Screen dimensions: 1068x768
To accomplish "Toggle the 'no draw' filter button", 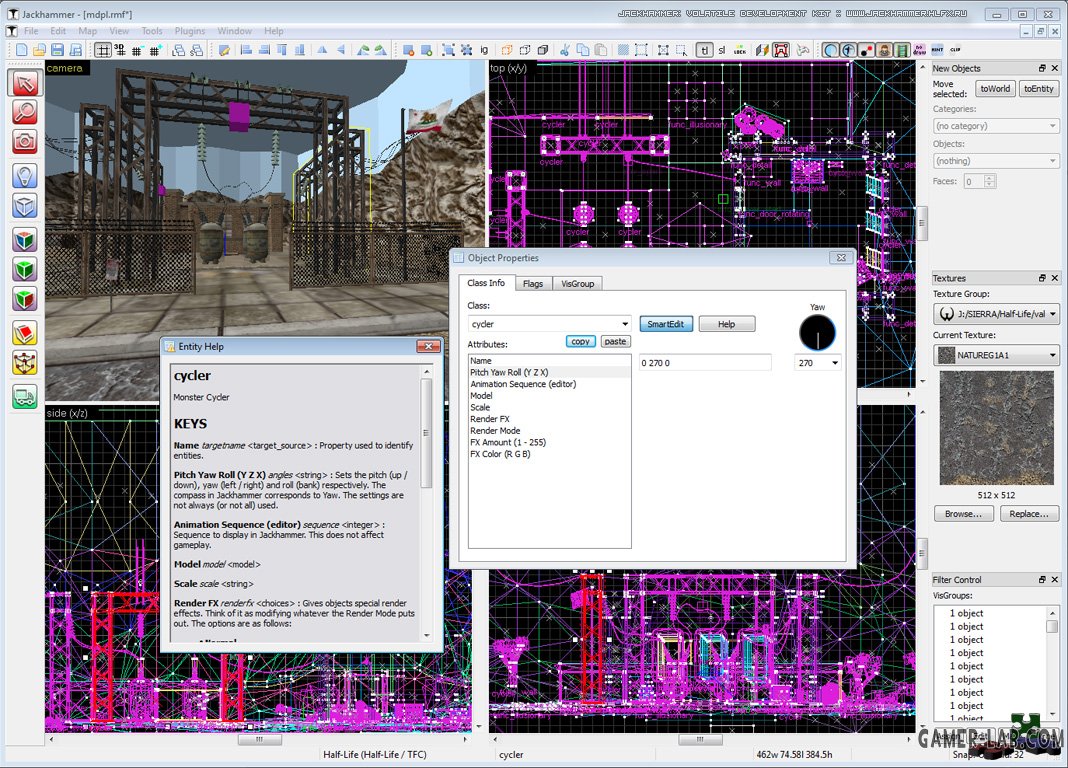I will tap(920, 50).
